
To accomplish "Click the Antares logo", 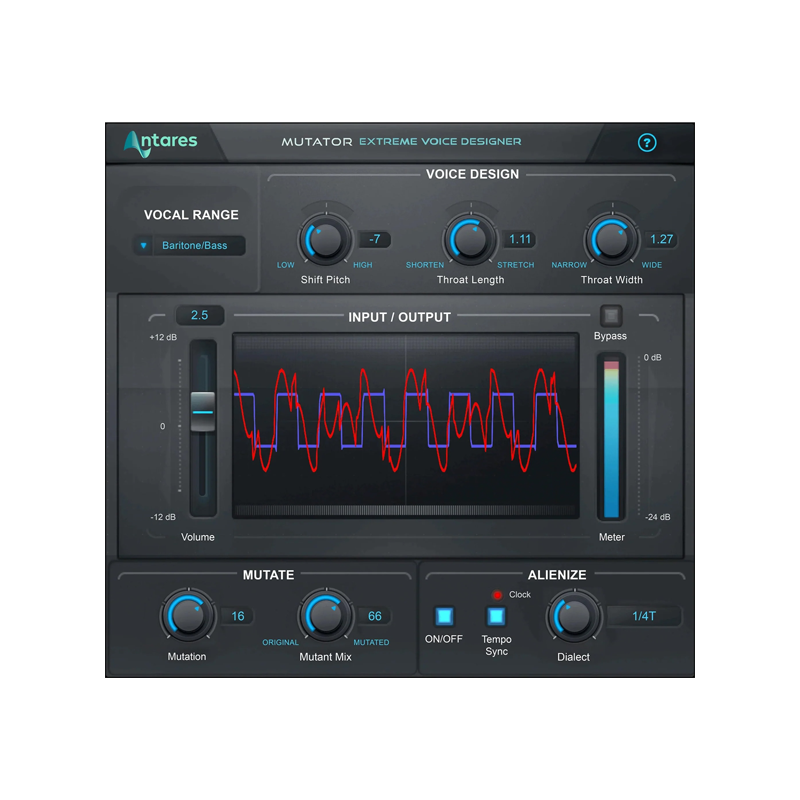I will [160, 143].
